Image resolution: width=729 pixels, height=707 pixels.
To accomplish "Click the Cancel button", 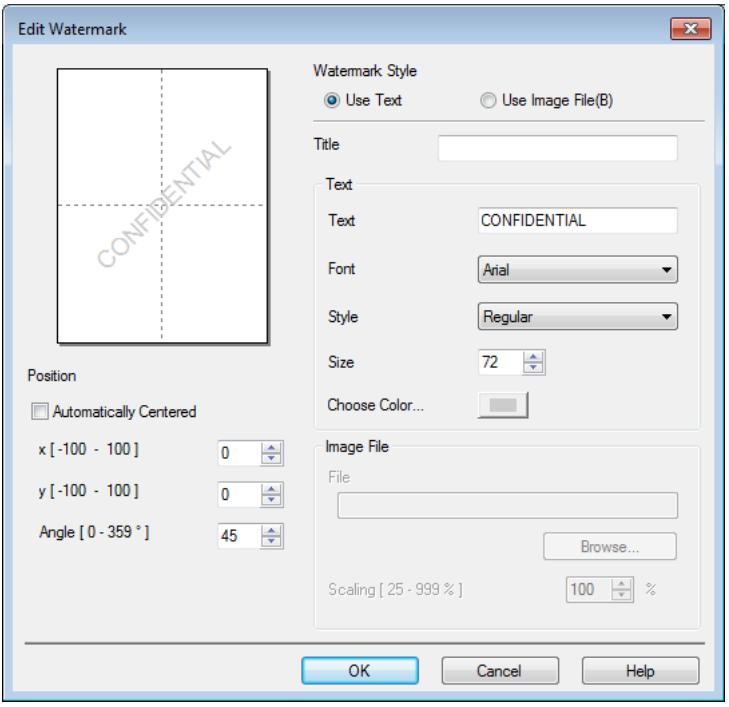I will pyautogui.click(x=500, y=670).
